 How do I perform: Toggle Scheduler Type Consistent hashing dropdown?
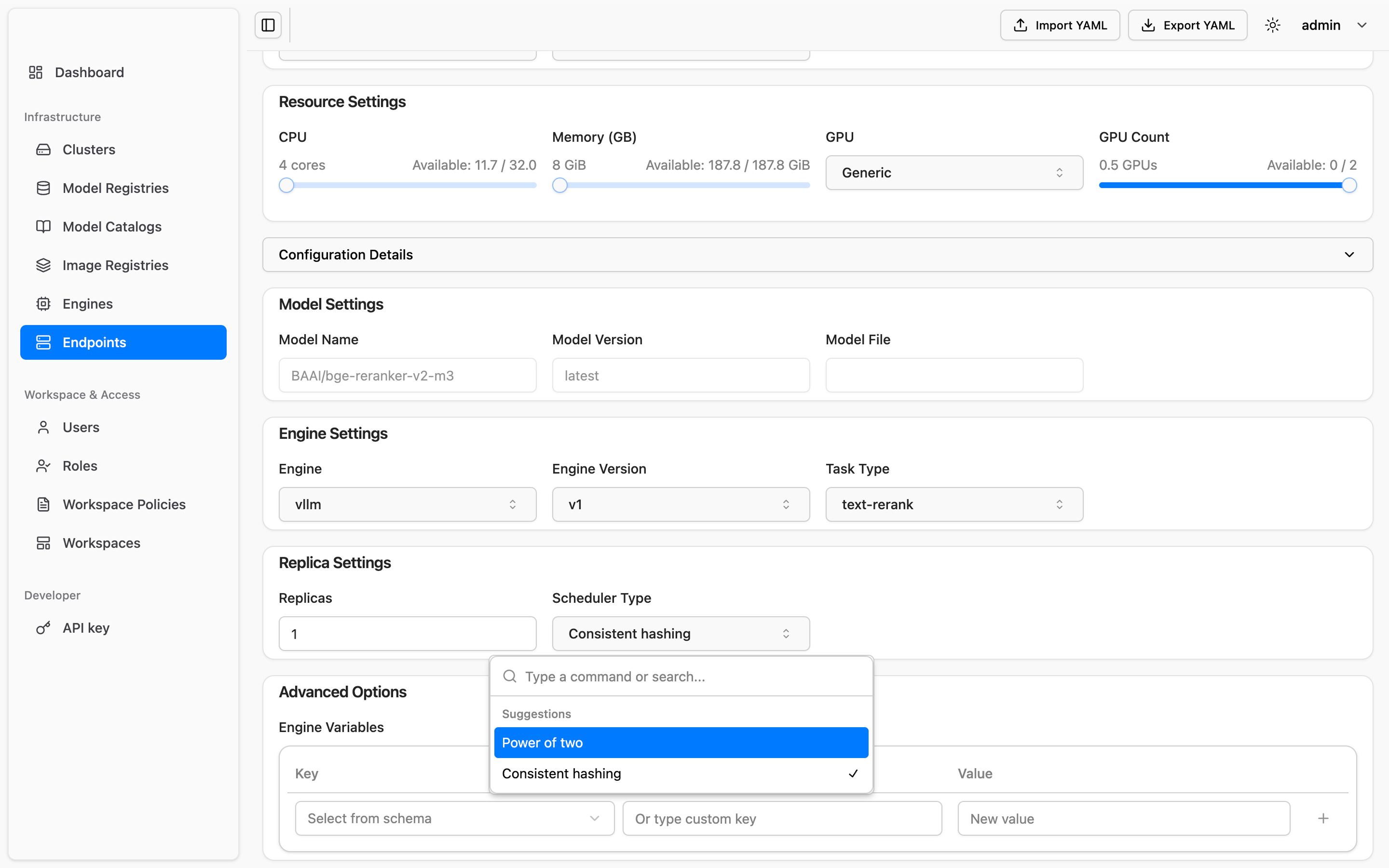click(681, 634)
